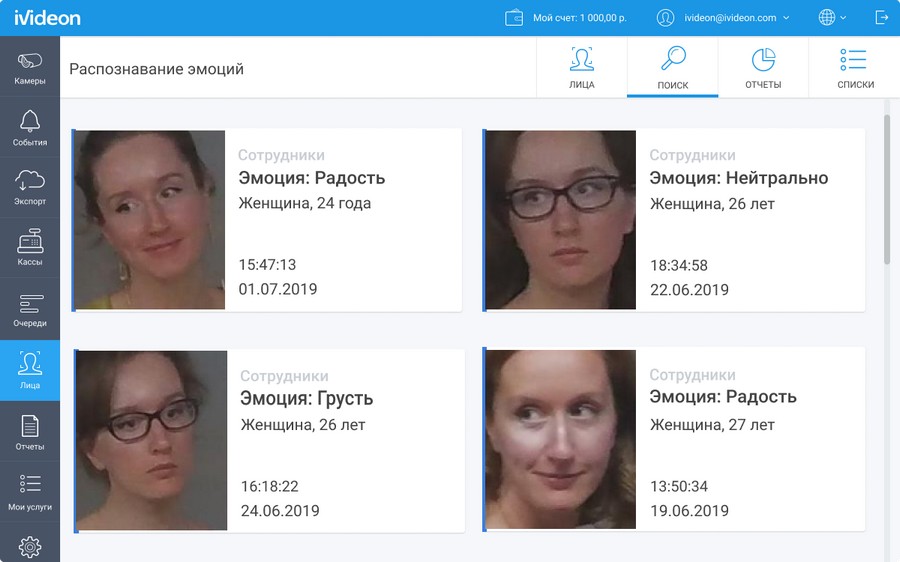
Task: Click the vertical scrollbar on the right
Action: click(886, 190)
